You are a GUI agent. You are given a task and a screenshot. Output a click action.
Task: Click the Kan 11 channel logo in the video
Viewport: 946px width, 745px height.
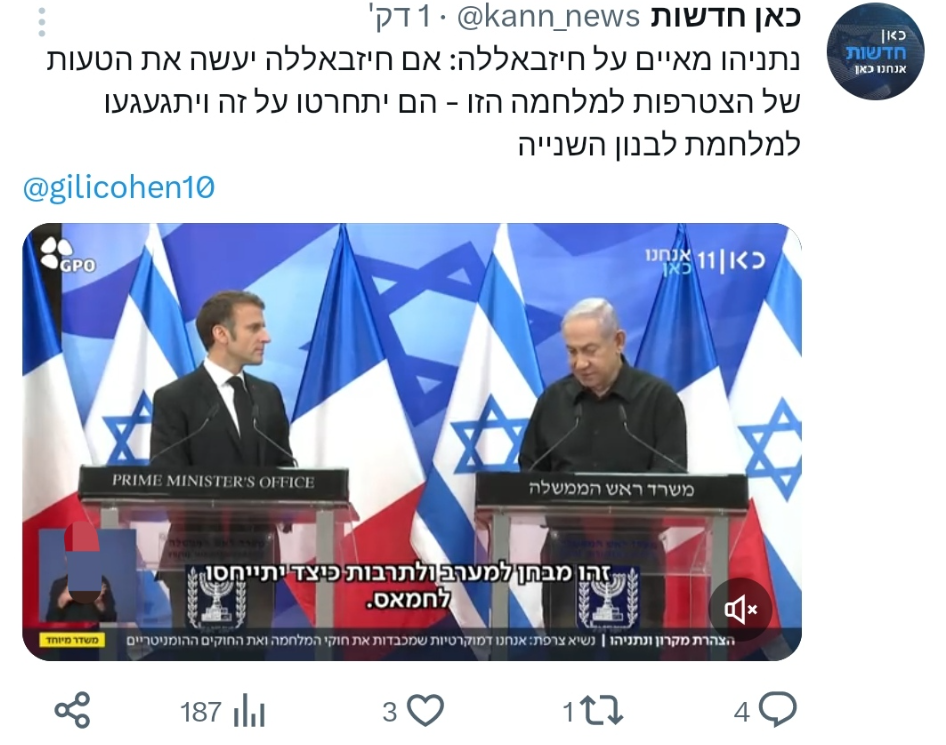705,261
